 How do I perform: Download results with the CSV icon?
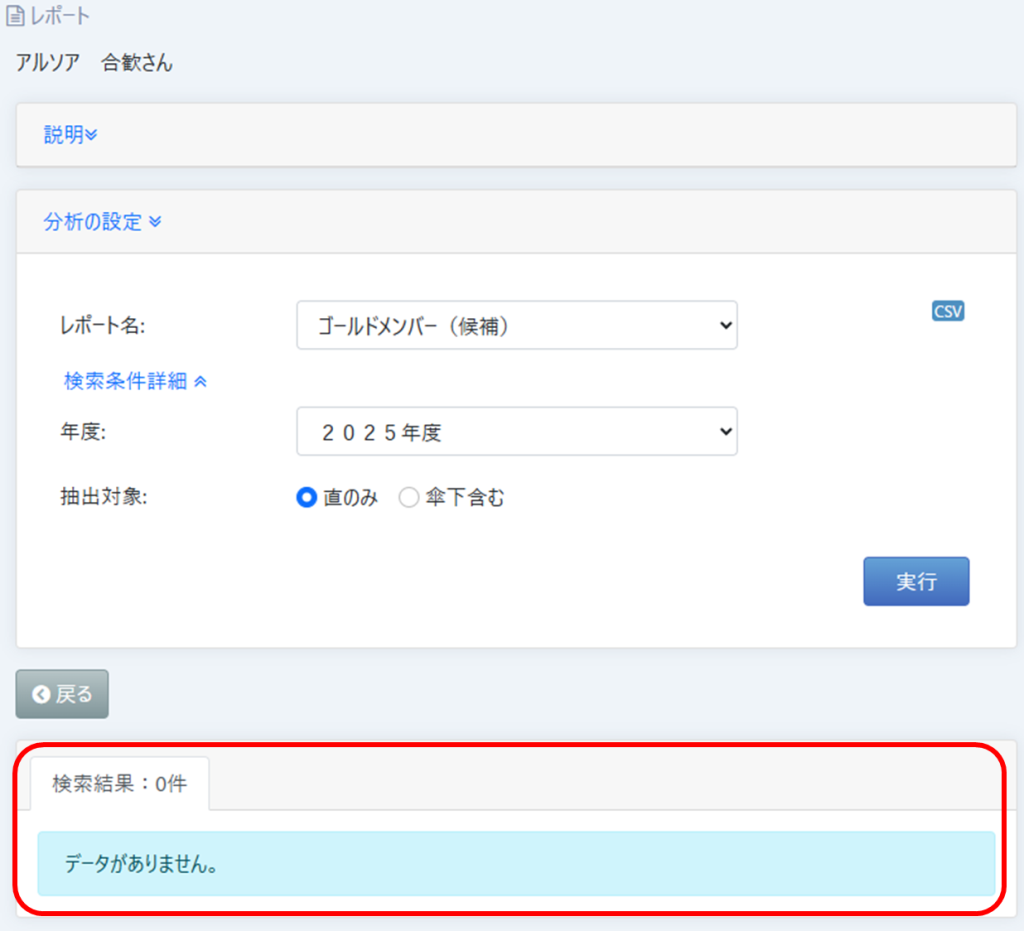(x=948, y=311)
